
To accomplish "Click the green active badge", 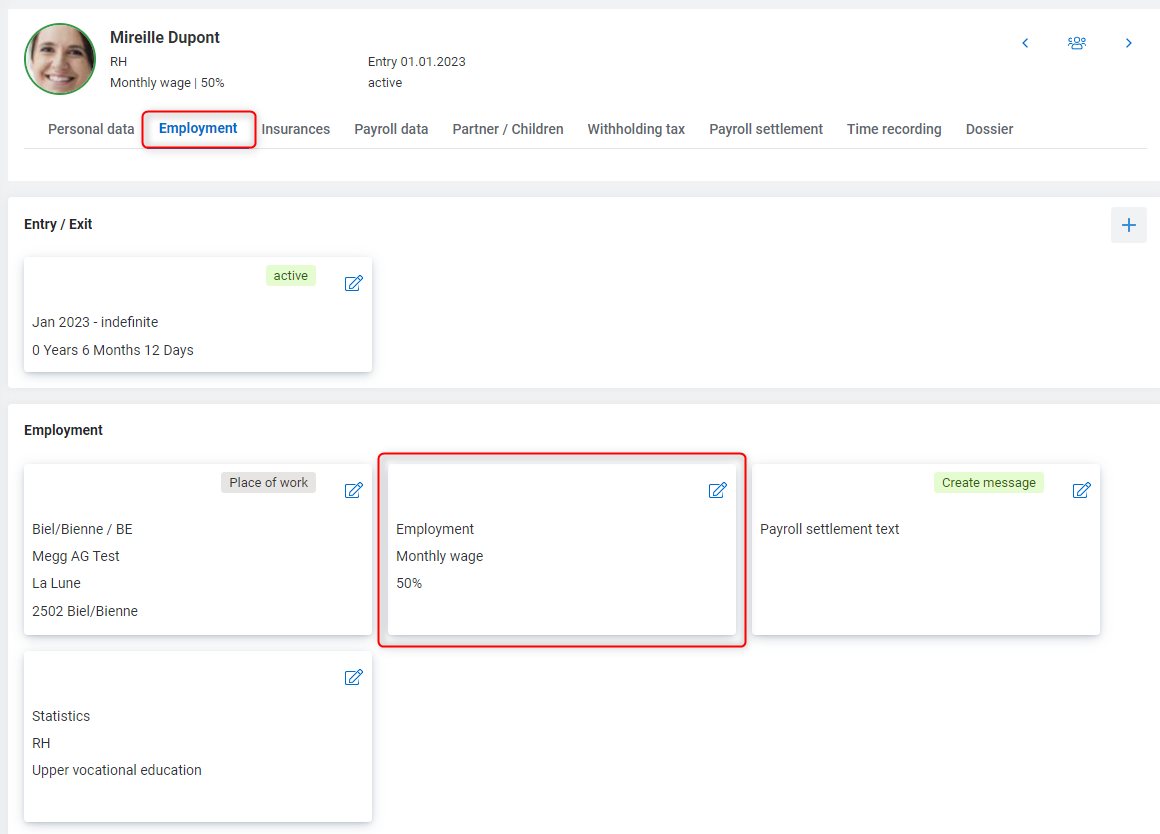I will tap(291, 275).
